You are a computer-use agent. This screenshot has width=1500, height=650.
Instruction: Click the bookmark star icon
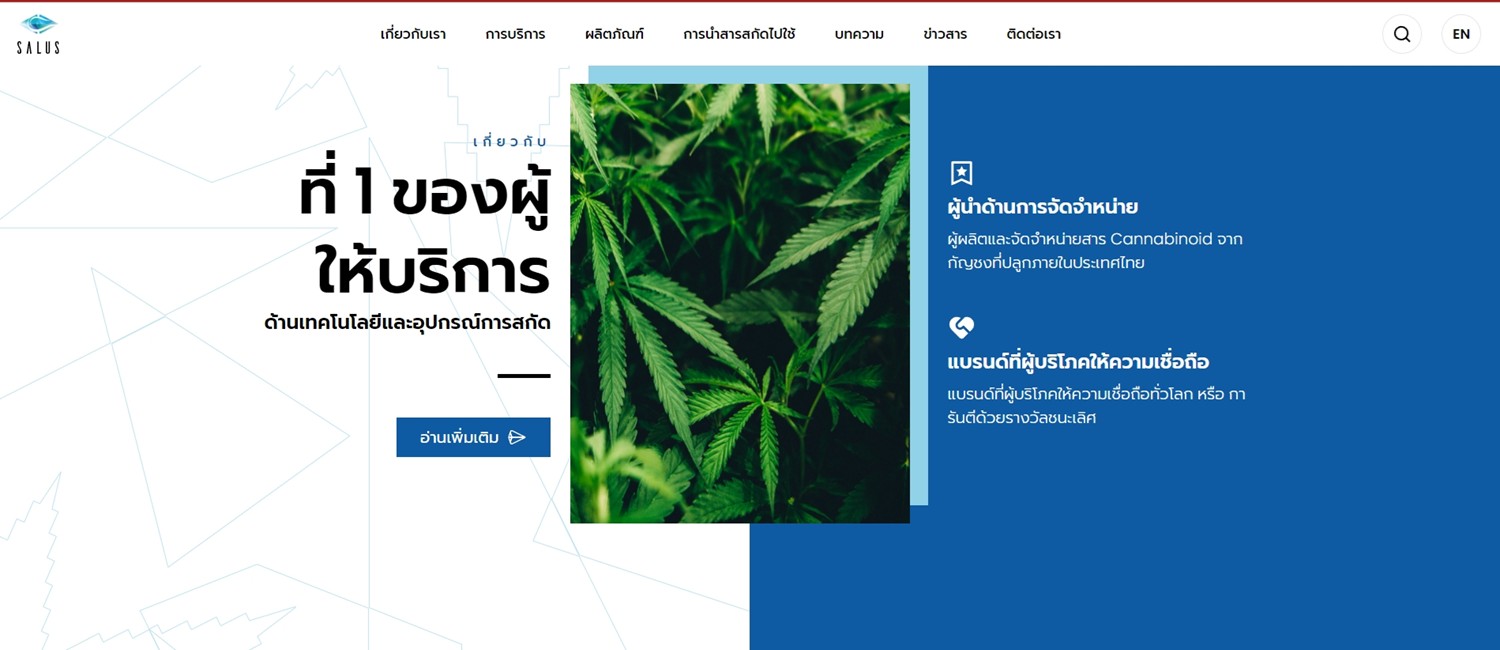961,173
